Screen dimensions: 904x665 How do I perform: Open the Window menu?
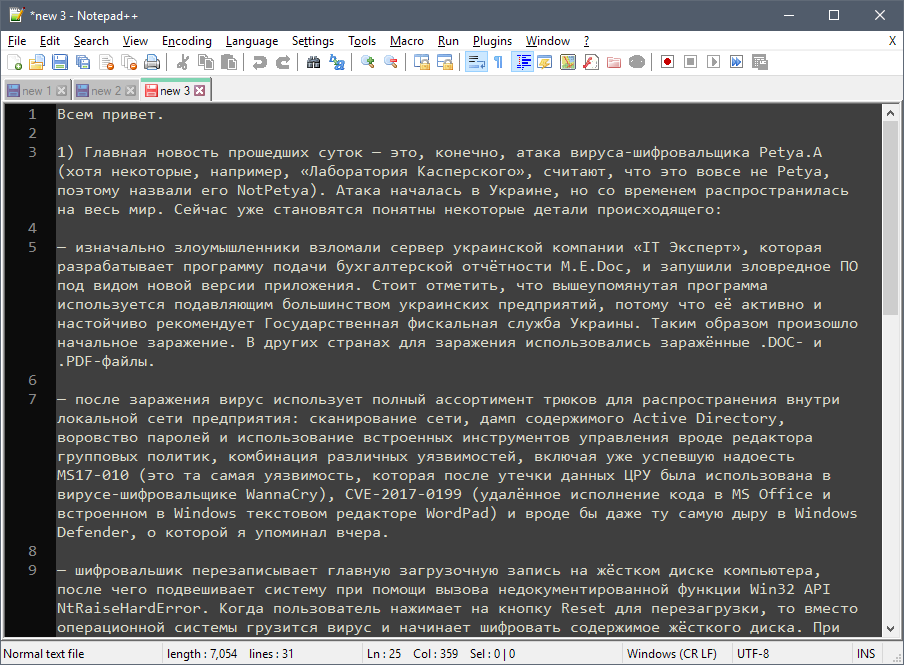(548, 41)
